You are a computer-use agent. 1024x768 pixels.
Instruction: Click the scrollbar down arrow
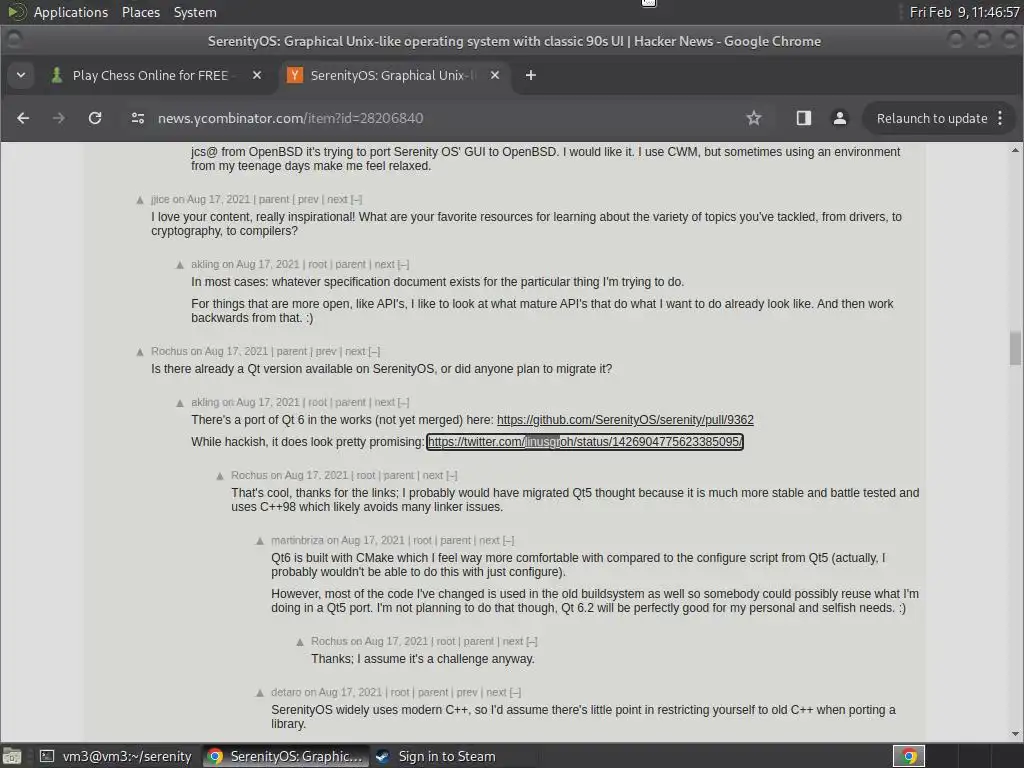(1015, 734)
